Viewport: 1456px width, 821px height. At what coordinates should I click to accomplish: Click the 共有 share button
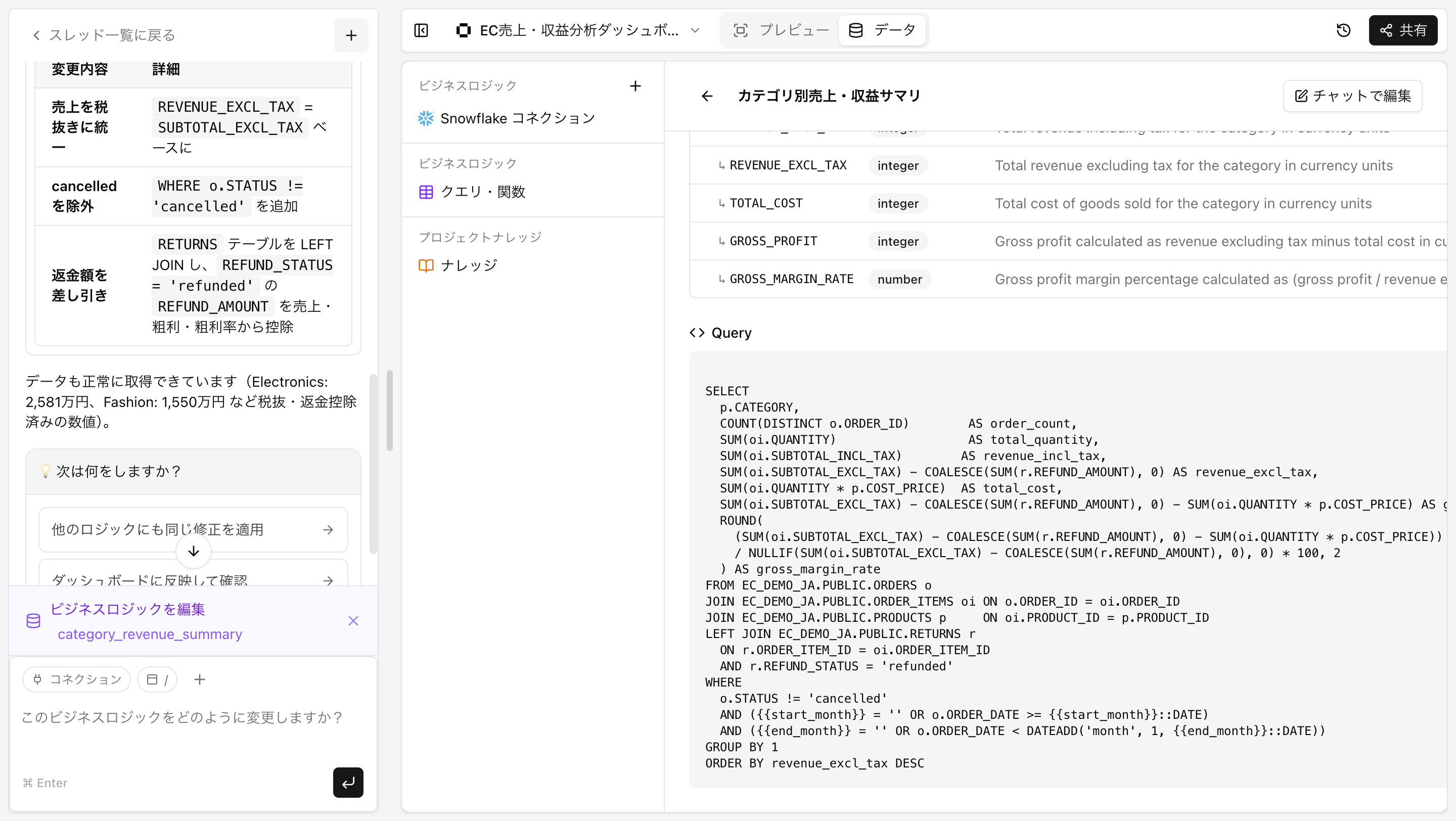point(1402,30)
